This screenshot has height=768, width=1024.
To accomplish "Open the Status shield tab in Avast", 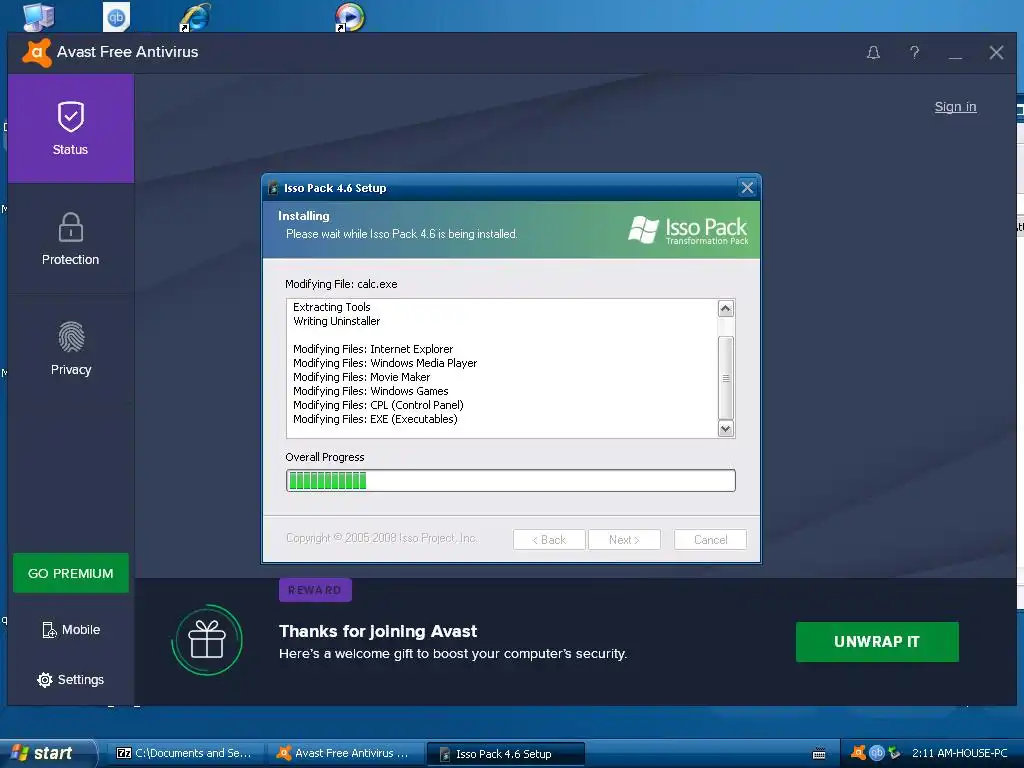I will coord(71,128).
